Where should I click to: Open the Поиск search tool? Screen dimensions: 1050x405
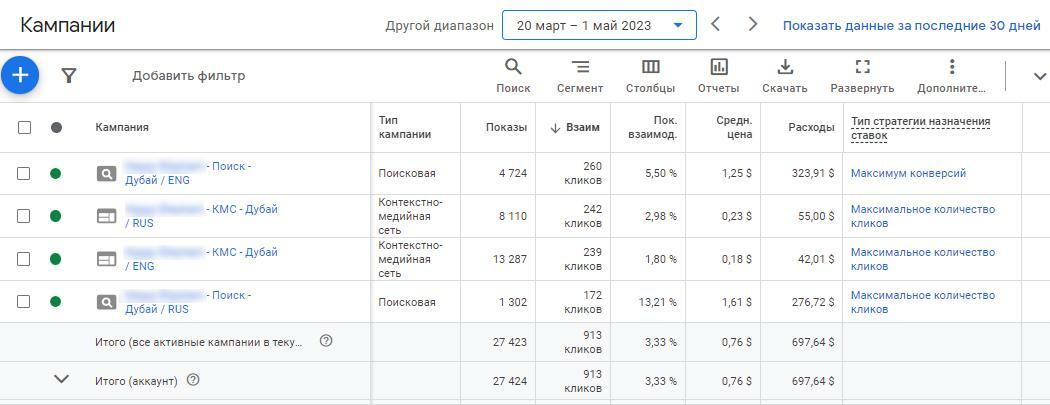[x=513, y=75]
